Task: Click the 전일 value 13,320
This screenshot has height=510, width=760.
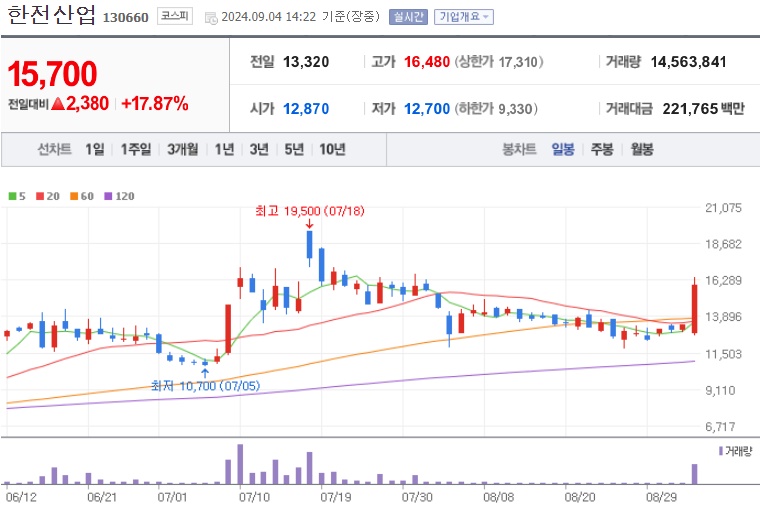Action: pyautogui.click(x=306, y=62)
